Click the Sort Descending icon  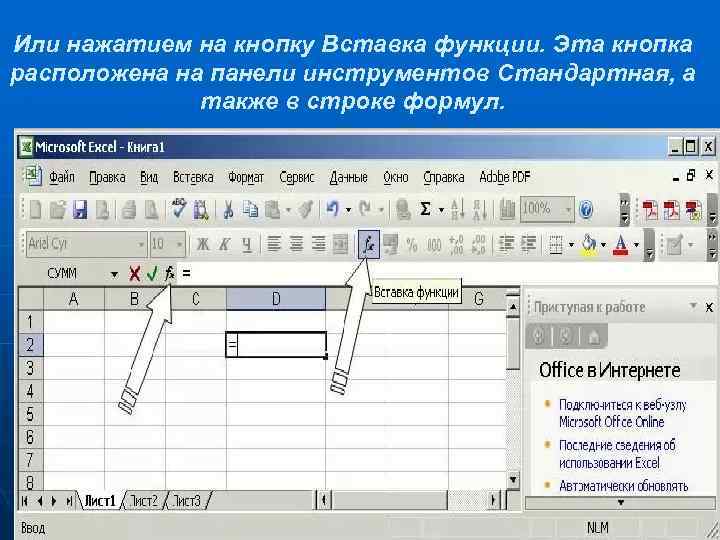(x=480, y=210)
